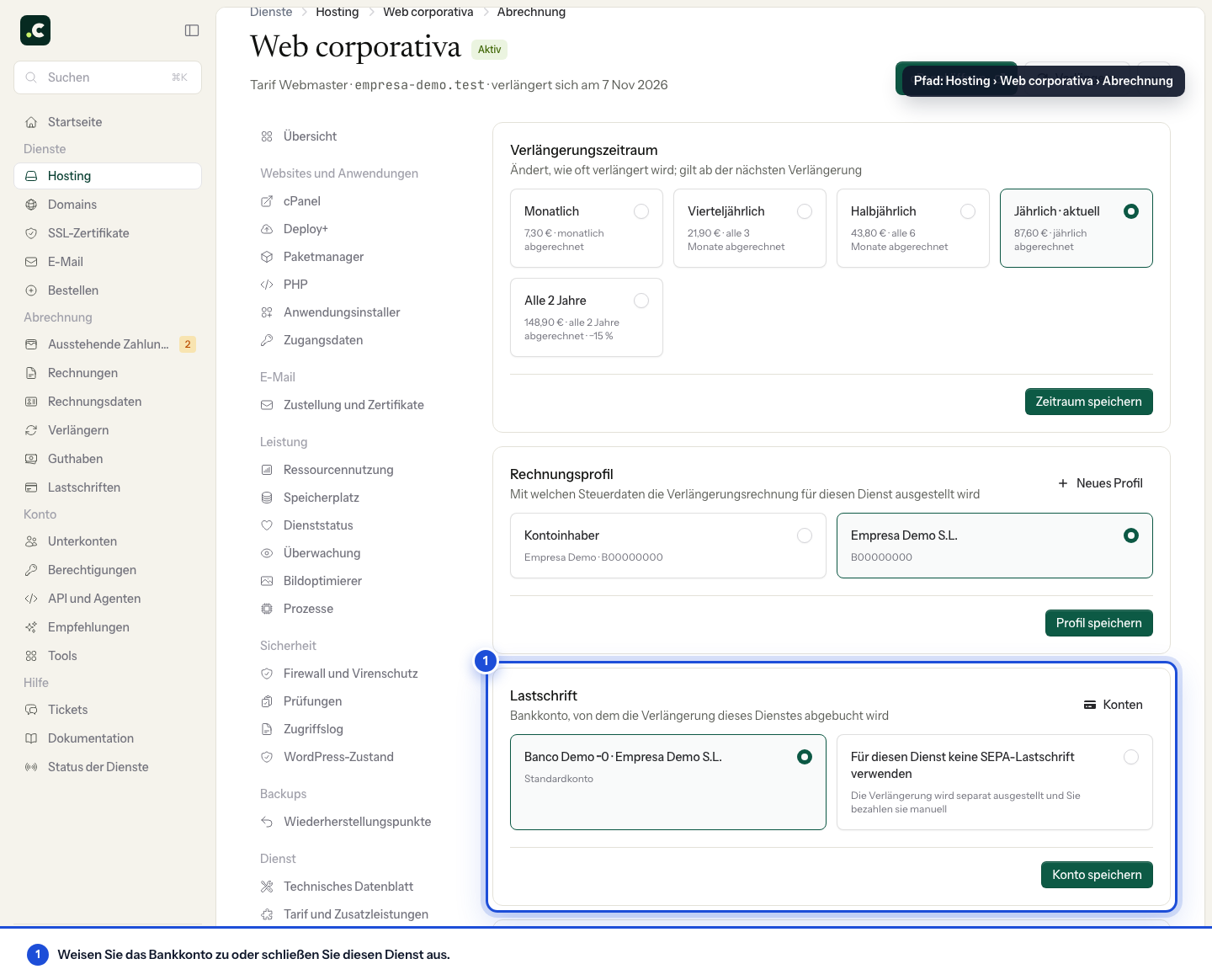Click the Status der Dienste signal icon
This screenshot has height=980, width=1212.
[x=31, y=767]
